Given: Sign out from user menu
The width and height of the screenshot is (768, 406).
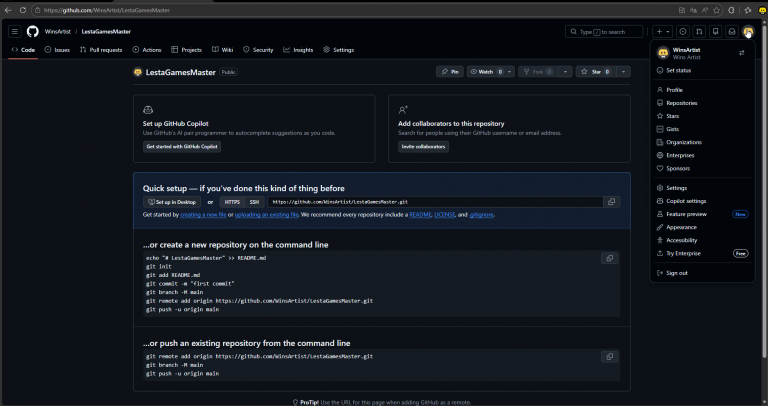Looking at the screenshot, I should 702,273.
